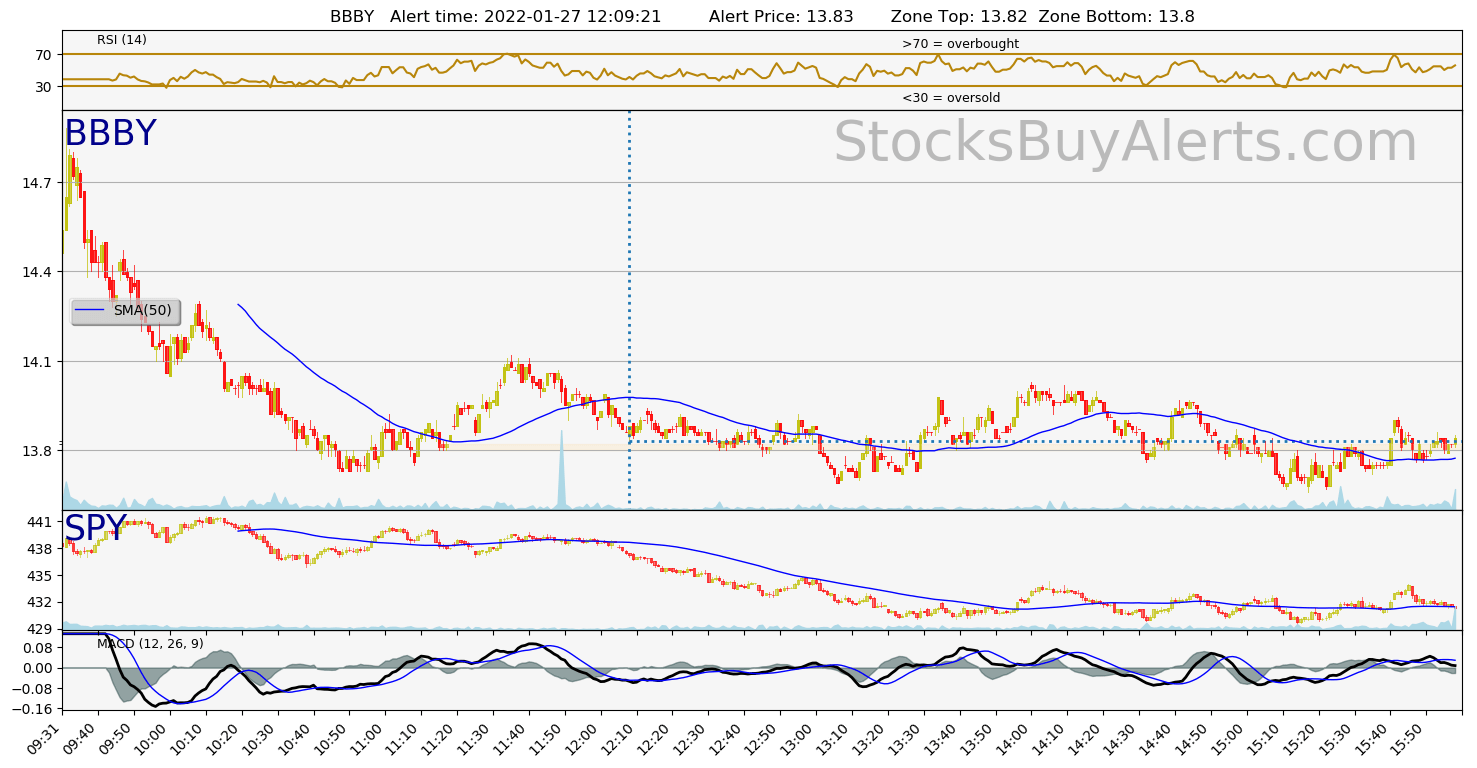Click the "Alert time: 2022-01-27 12:09:21" title text

coord(526,16)
